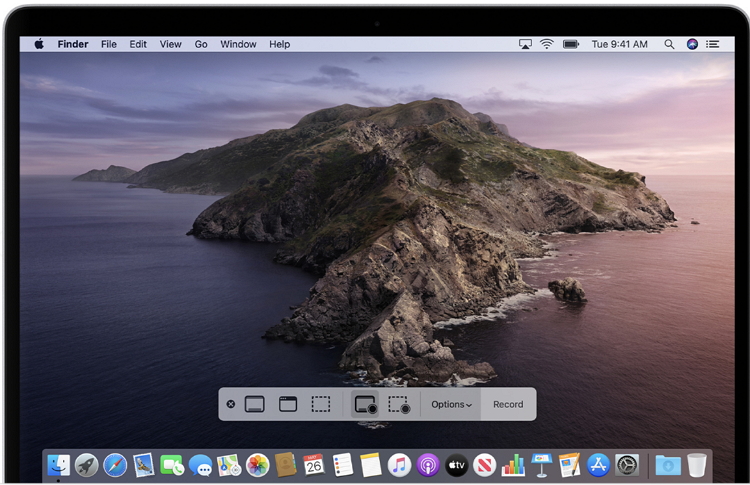Screen dimensions: 750x485
Task: Open Maps from the Dock
Action: click(x=229, y=465)
